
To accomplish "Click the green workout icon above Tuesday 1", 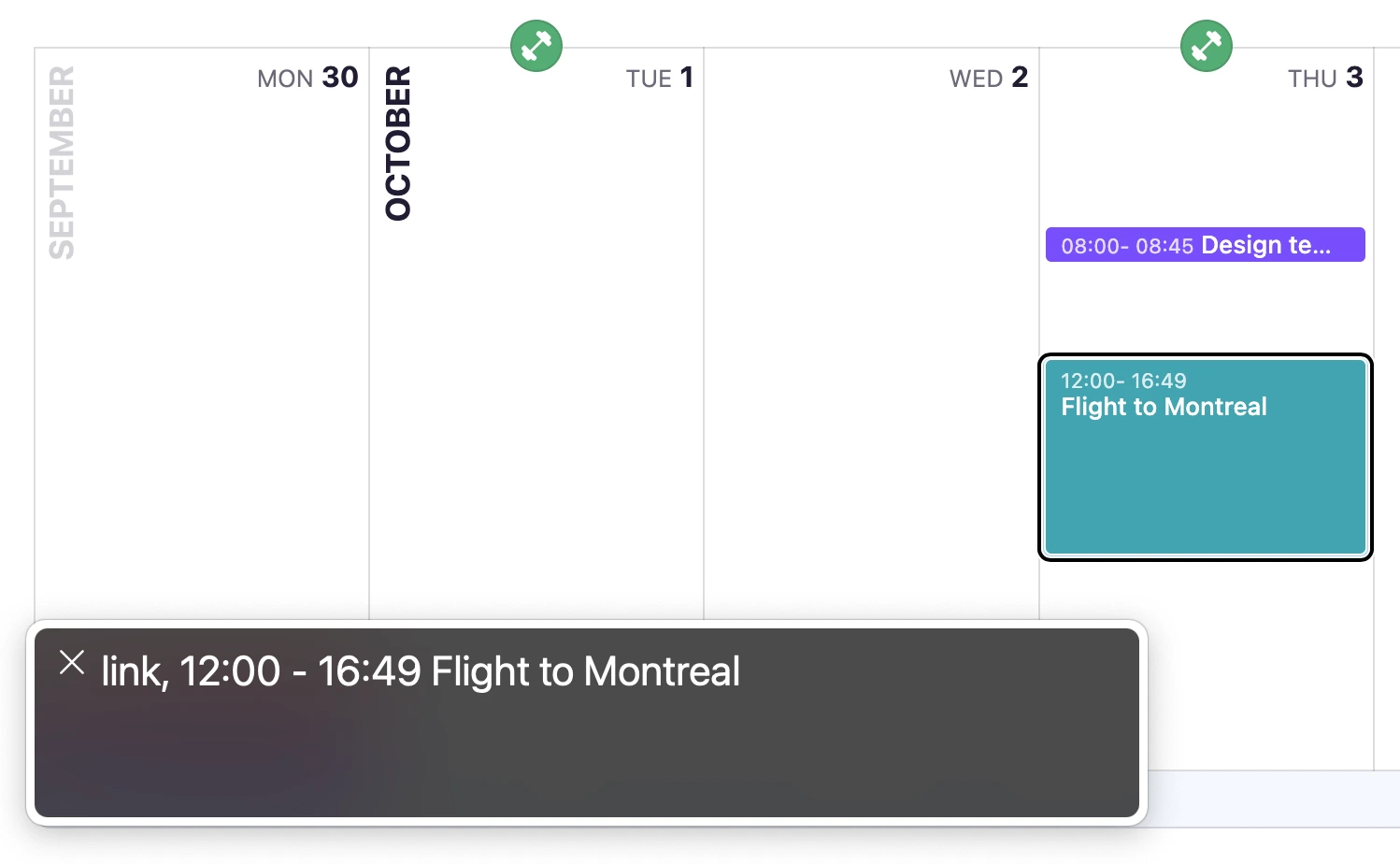I will click(x=536, y=46).
